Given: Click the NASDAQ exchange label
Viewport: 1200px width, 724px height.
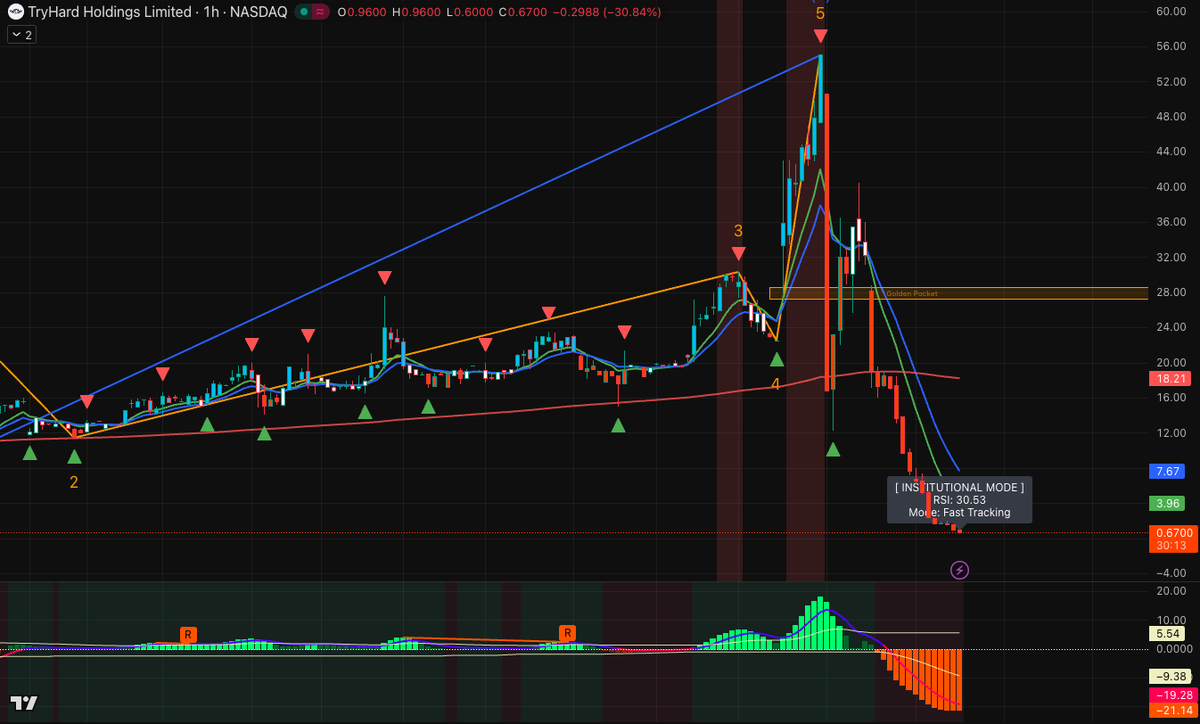Looking at the screenshot, I should pos(260,12).
